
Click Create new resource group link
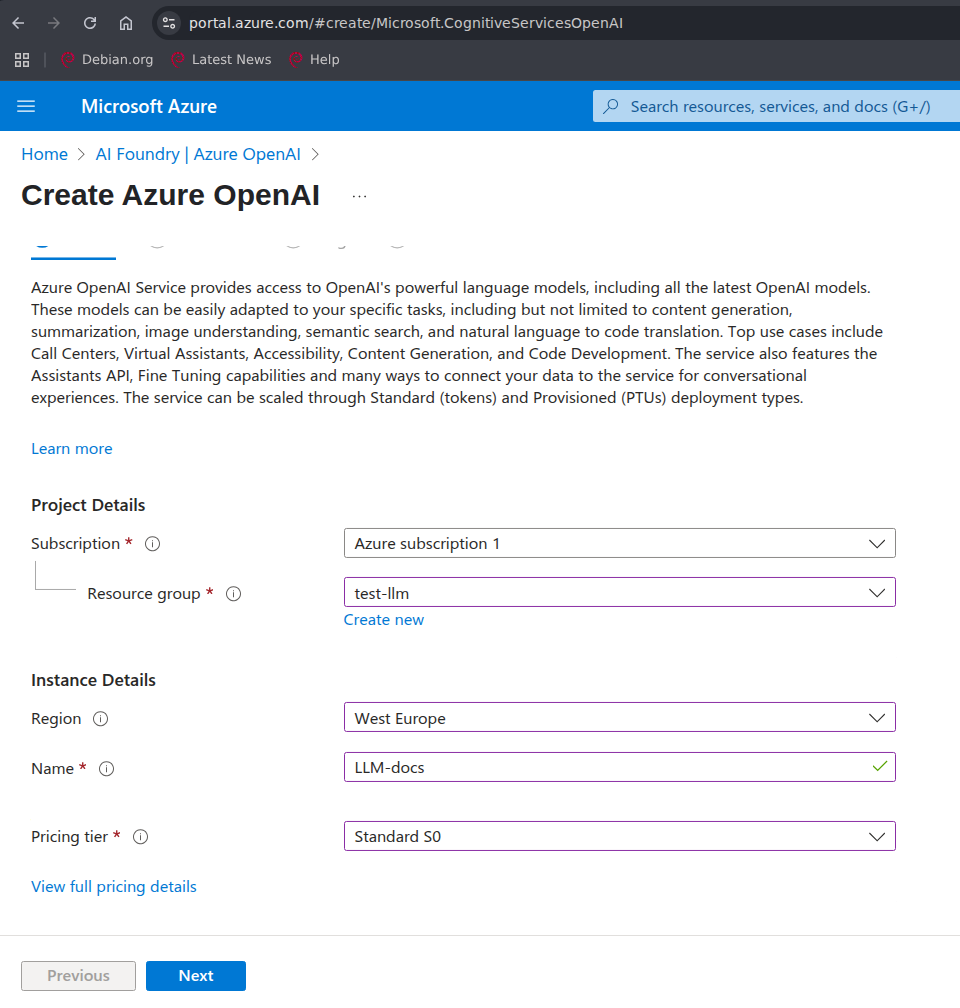pos(384,620)
